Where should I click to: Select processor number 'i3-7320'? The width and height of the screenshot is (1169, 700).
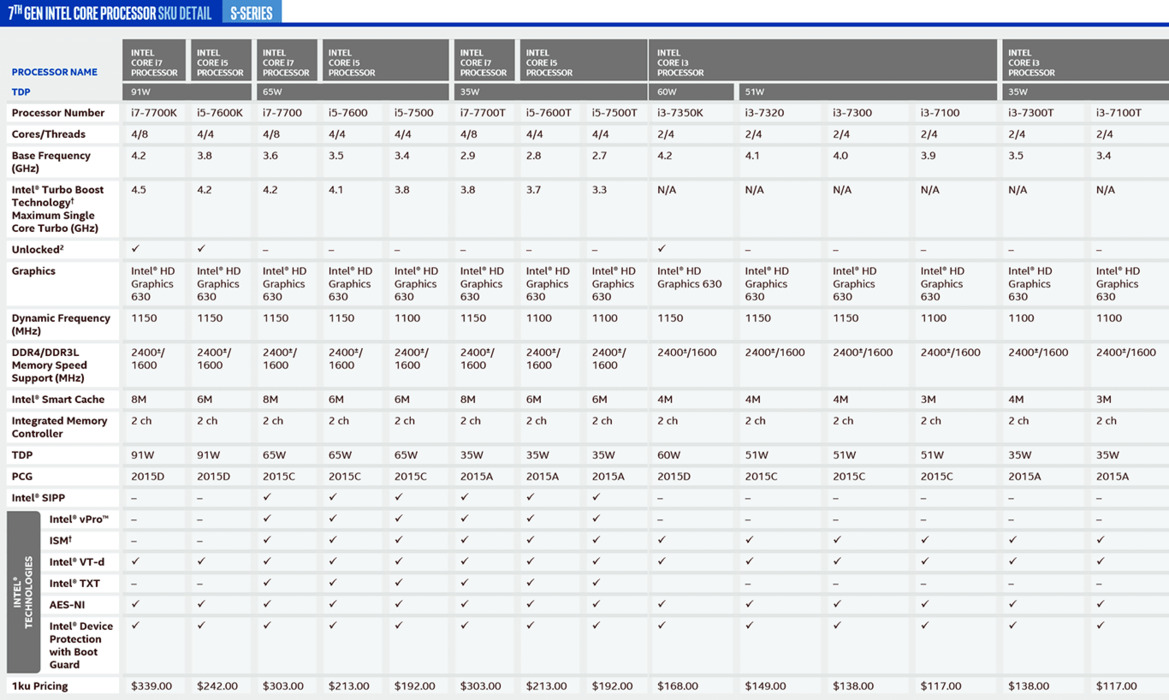[764, 113]
